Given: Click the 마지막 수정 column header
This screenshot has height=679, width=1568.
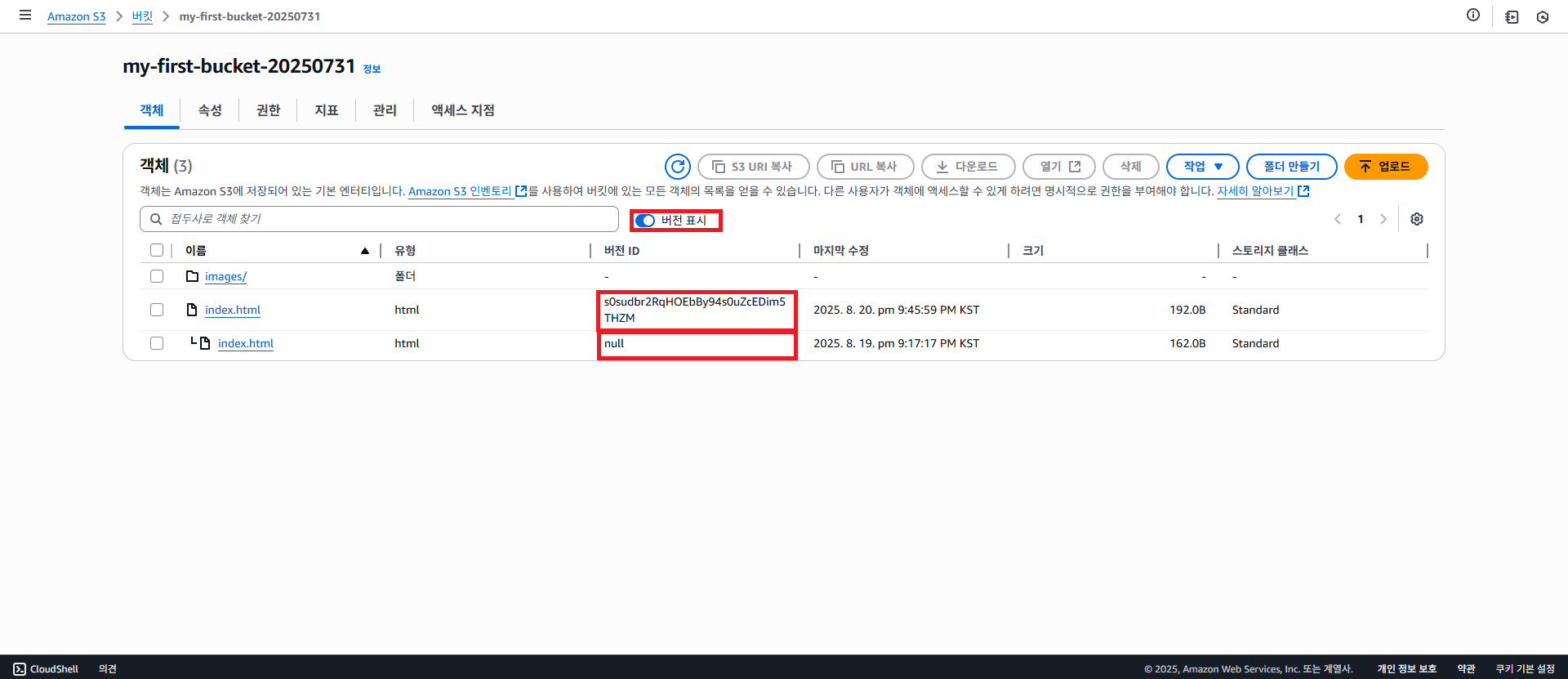Looking at the screenshot, I should click(841, 251).
